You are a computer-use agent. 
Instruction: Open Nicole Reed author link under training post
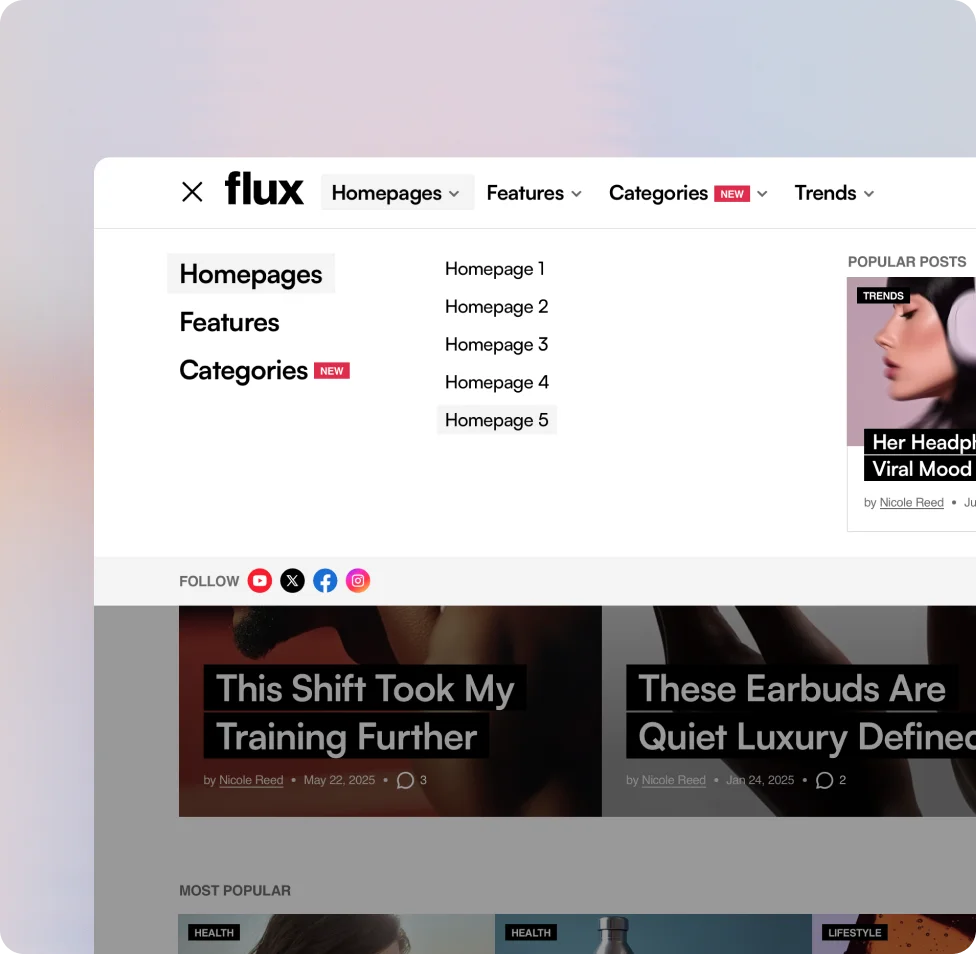coord(251,780)
